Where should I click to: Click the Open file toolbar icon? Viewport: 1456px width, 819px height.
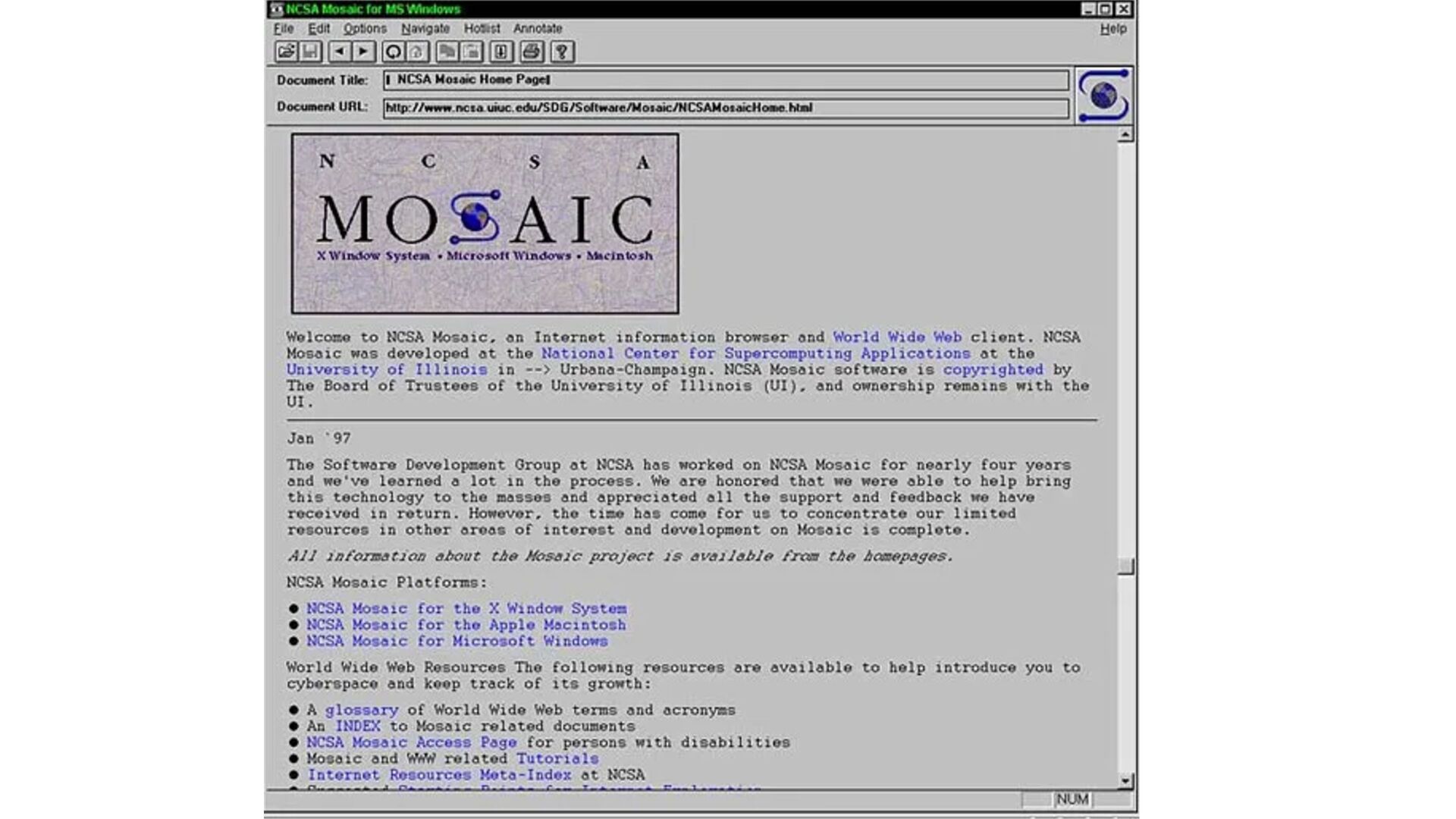(286, 52)
